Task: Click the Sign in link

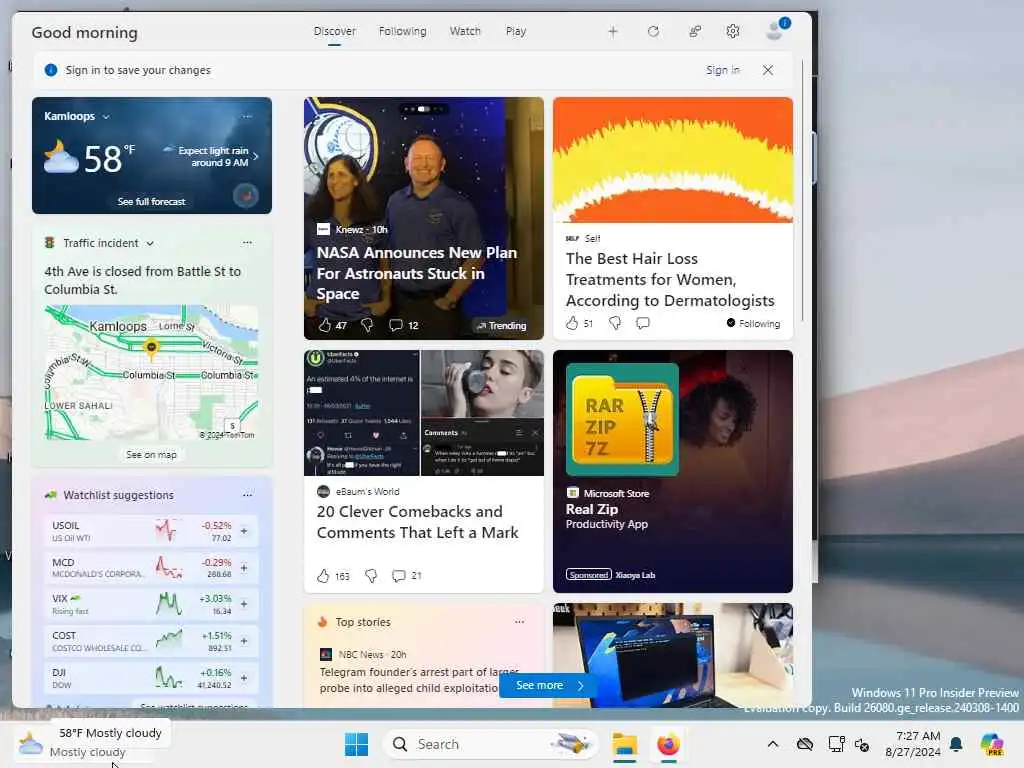Action: 723,70
